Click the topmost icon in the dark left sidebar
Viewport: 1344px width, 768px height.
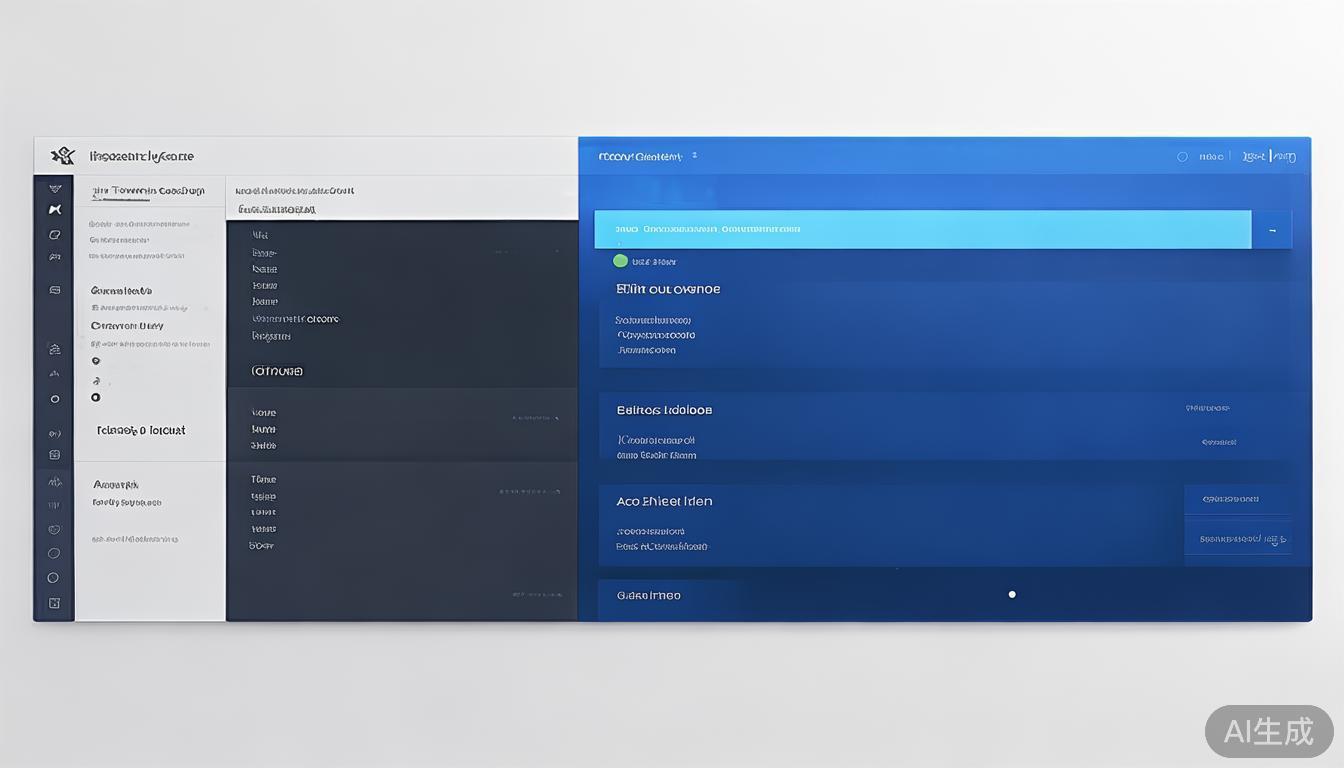[55, 188]
